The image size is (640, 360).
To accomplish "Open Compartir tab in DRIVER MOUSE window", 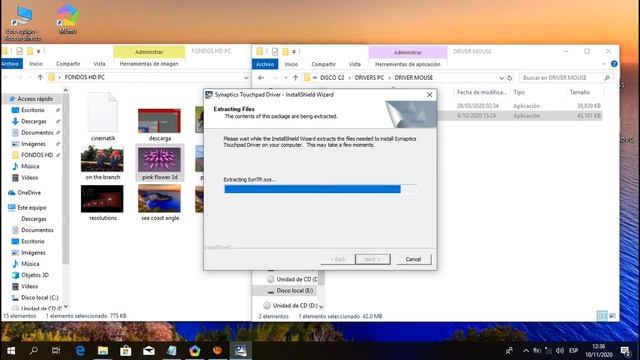I will coord(323,64).
